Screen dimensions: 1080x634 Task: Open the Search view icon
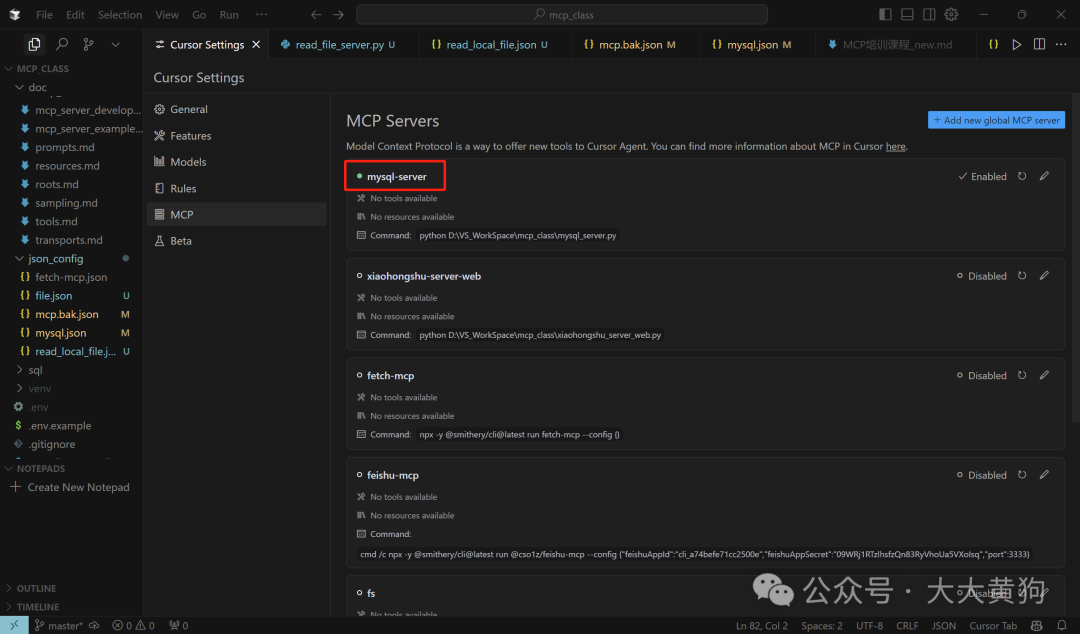(x=62, y=45)
